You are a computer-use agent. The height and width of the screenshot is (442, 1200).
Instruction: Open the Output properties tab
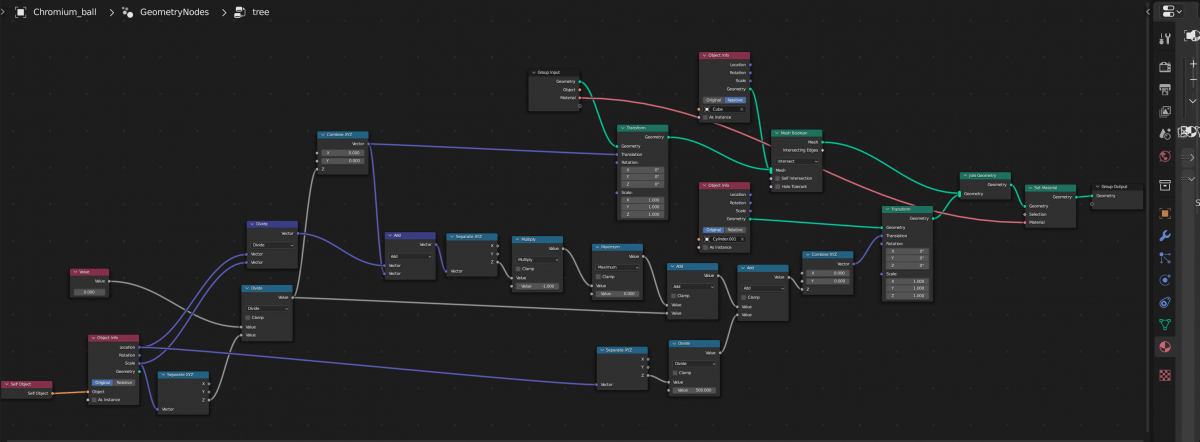click(x=1164, y=88)
